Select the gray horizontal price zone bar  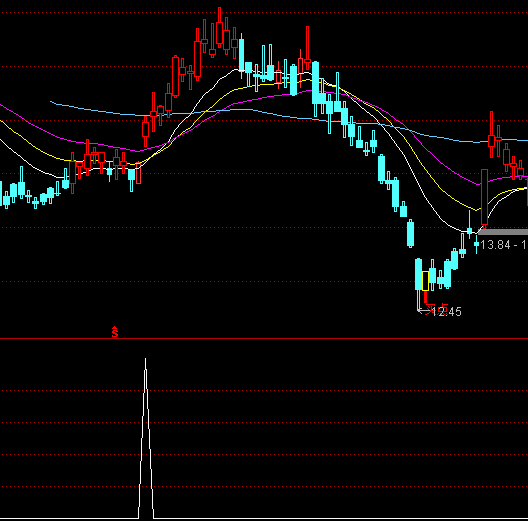[x=503, y=232]
